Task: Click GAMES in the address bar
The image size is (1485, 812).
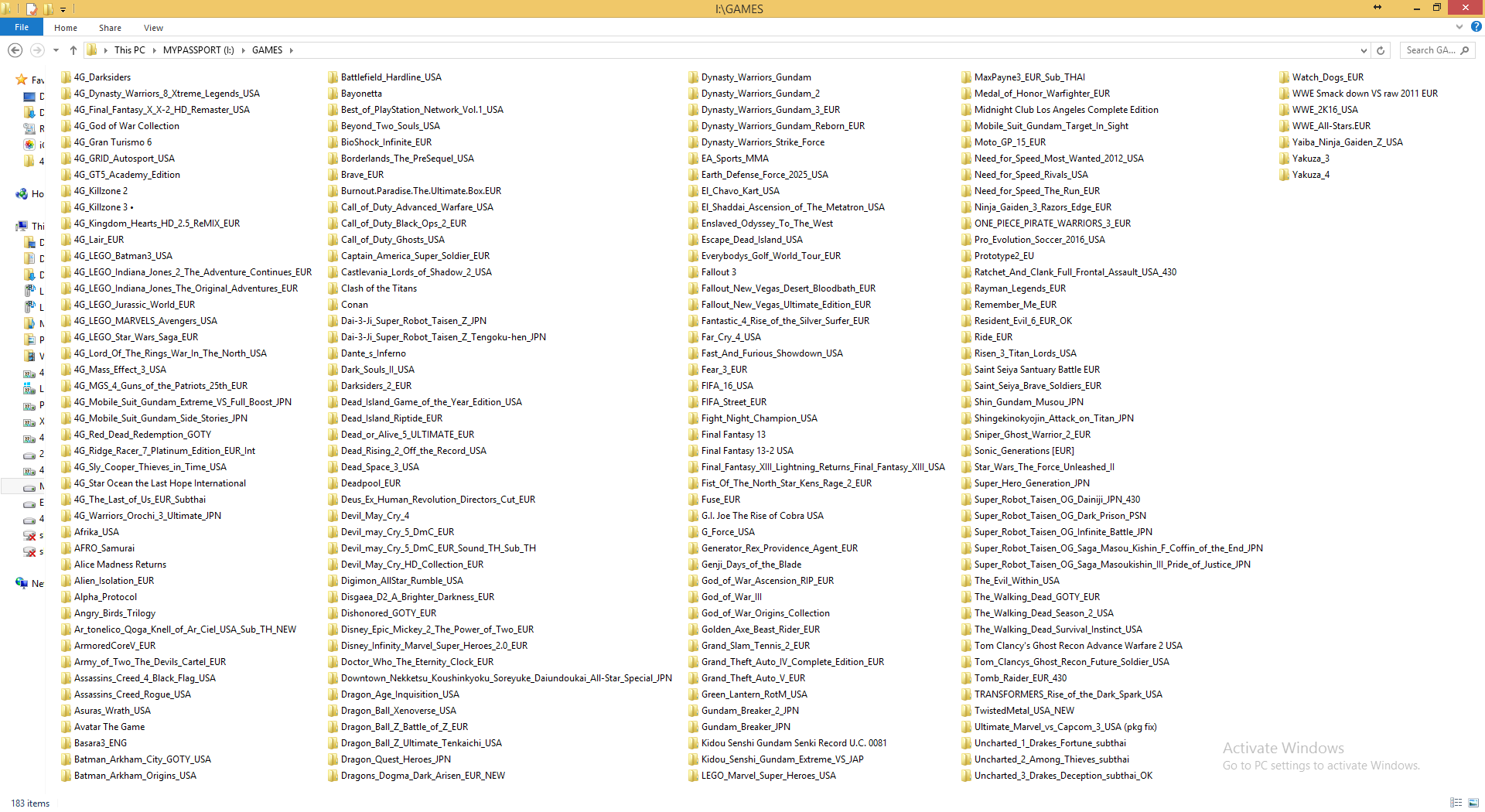Action: pyautogui.click(x=267, y=50)
